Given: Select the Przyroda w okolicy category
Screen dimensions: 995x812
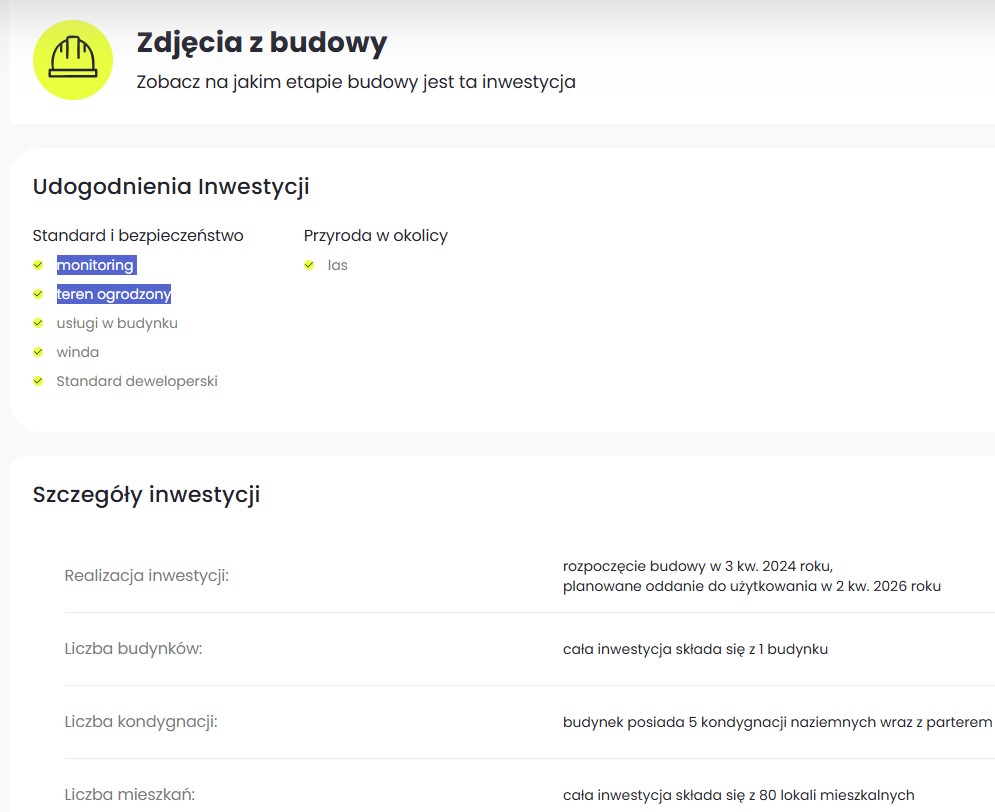Looking at the screenshot, I should (376, 235).
